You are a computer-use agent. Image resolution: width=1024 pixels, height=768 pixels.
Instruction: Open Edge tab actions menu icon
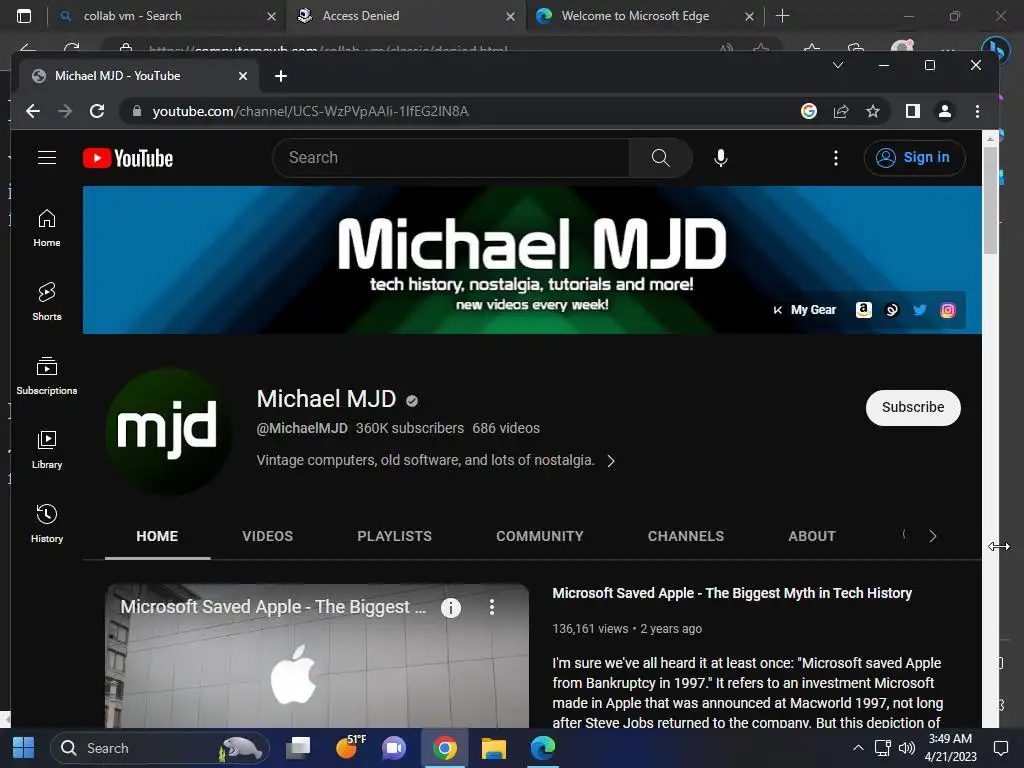coord(24,16)
